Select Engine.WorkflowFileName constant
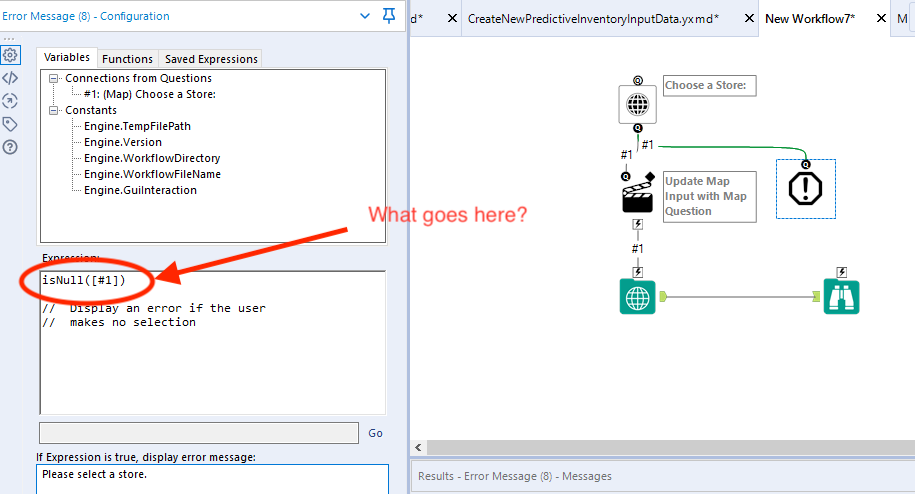 pyautogui.click(x=152, y=174)
